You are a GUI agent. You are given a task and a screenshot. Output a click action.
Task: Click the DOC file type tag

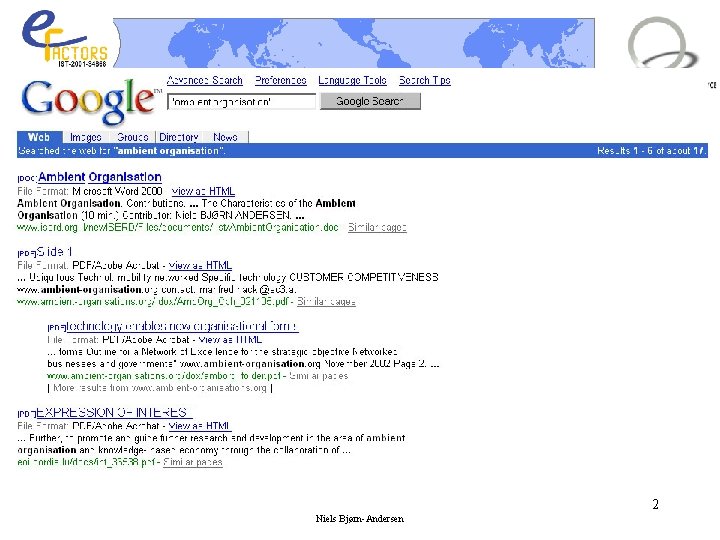point(27,178)
